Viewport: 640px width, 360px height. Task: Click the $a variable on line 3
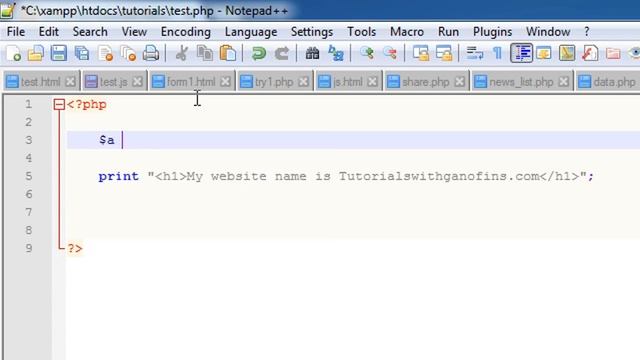107,140
